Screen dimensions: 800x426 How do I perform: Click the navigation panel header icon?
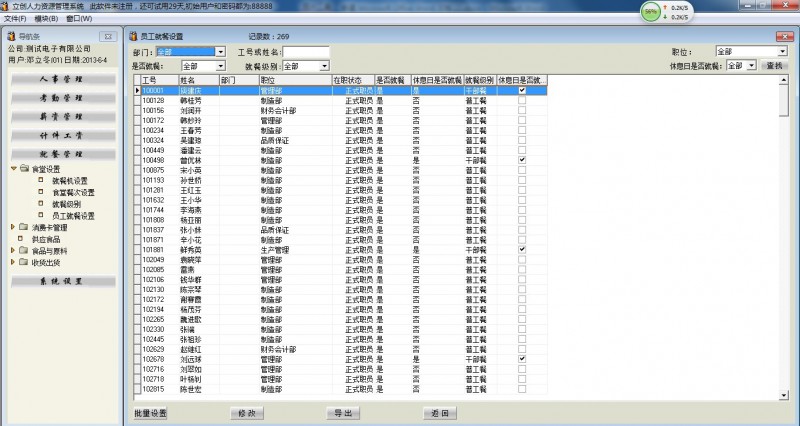[10, 35]
